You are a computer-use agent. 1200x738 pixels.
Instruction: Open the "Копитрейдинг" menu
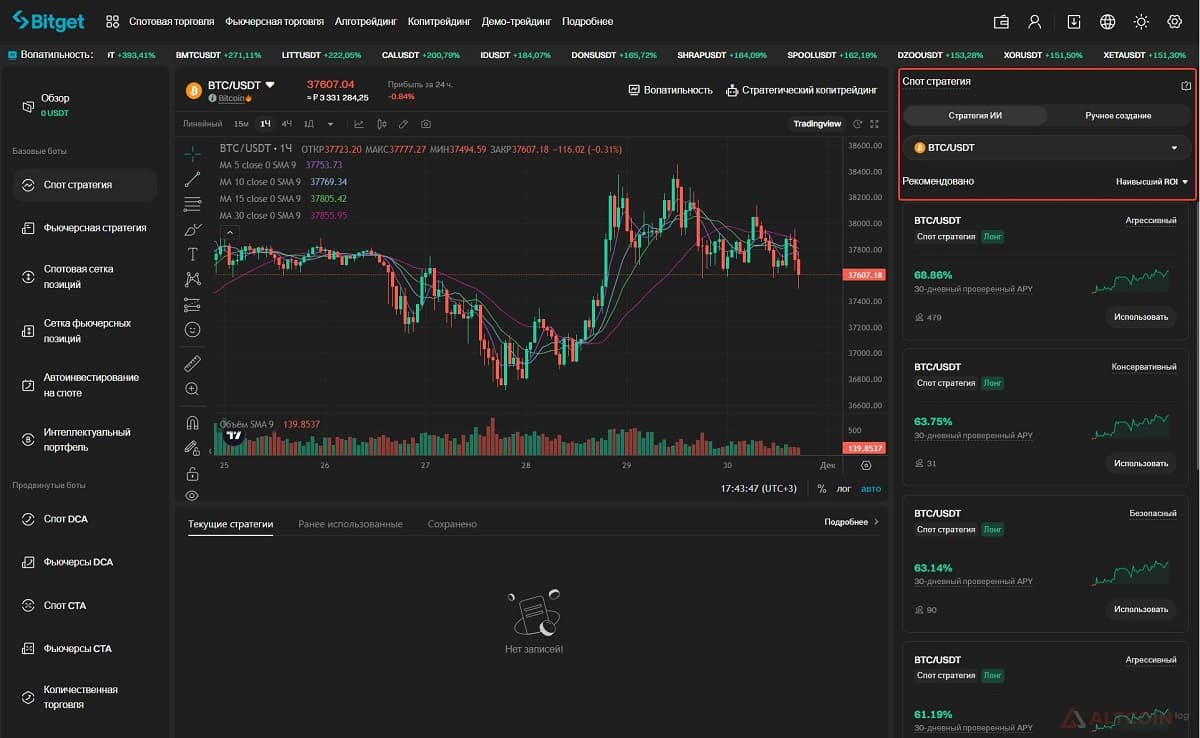pyautogui.click(x=440, y=21)
